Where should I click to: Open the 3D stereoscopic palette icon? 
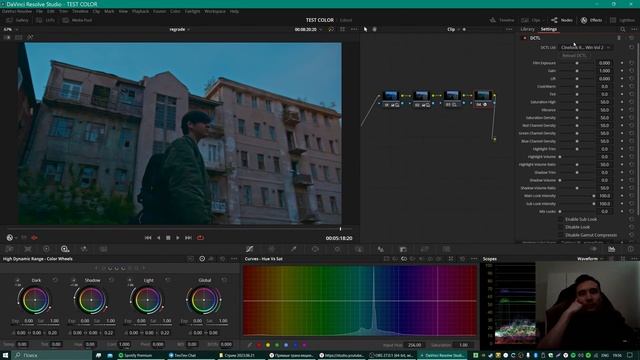(x=446, y=249)
